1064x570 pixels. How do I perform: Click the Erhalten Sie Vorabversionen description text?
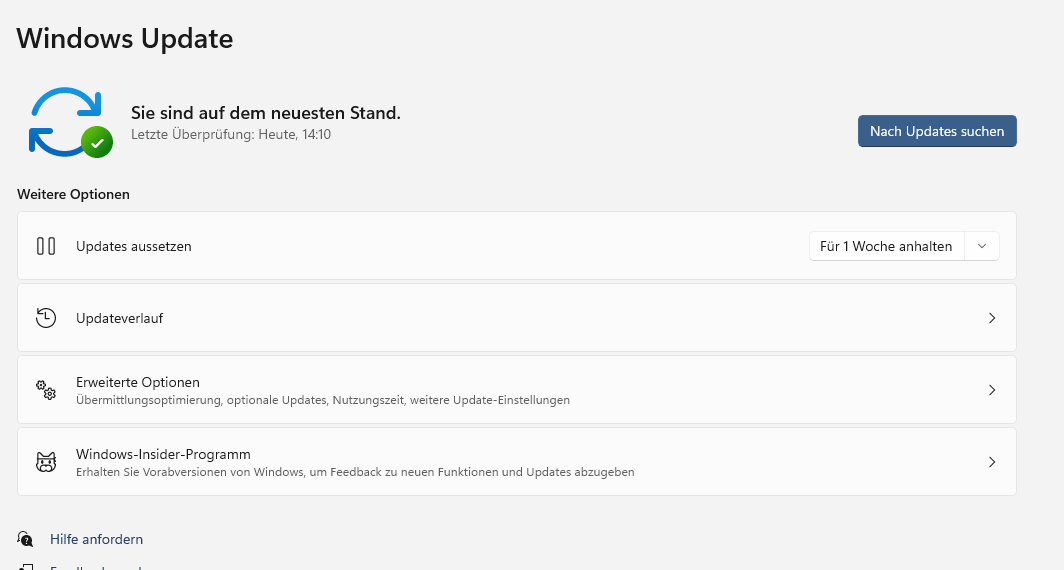click(x=355, y=472)
